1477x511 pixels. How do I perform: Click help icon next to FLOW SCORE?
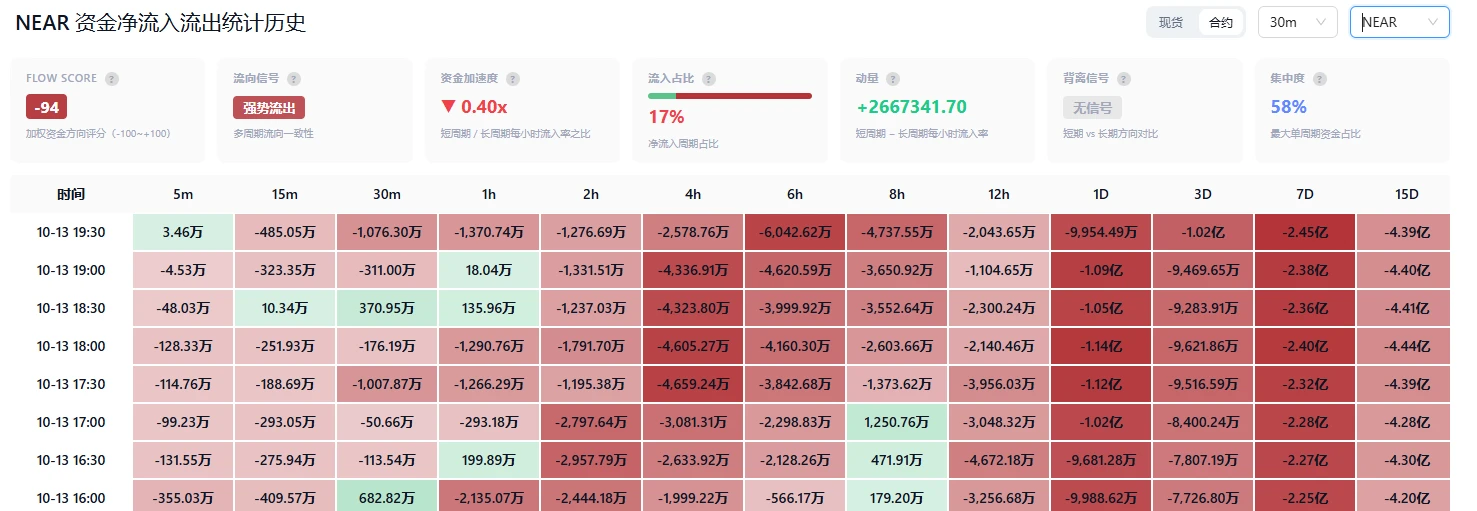pyautogui.click(x=112, y=79)
